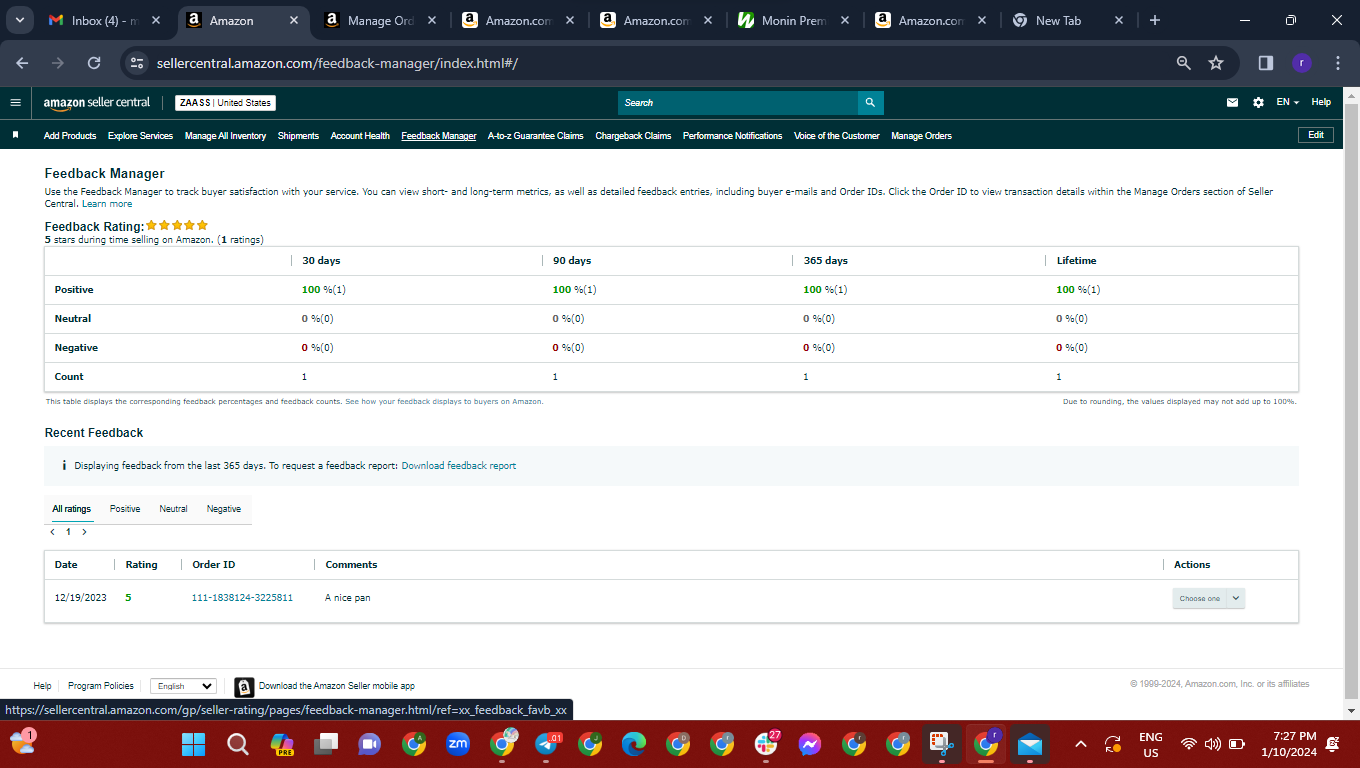Open the Mail app from the taskbar
1360x768 pixels.
[1029, 744]
